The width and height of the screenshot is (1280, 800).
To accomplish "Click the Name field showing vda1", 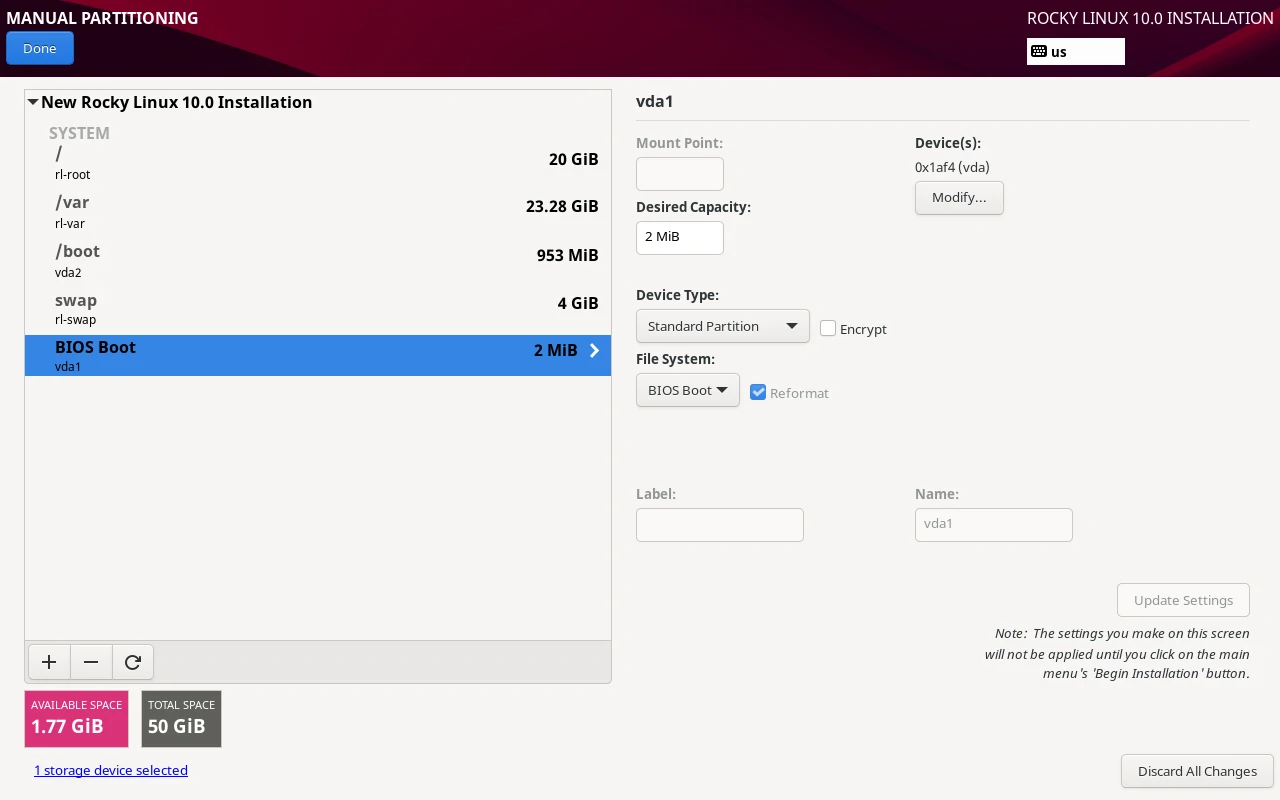I will 994,525.
